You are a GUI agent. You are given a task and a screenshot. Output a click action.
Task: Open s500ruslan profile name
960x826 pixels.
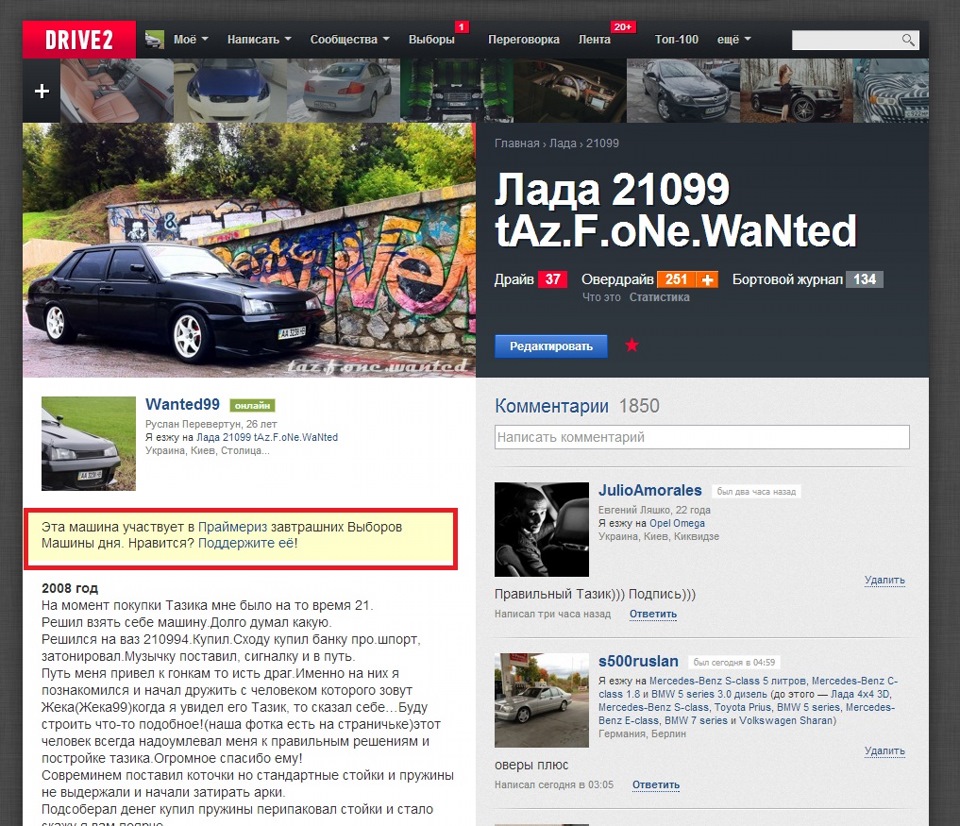(x=639, y=661)
